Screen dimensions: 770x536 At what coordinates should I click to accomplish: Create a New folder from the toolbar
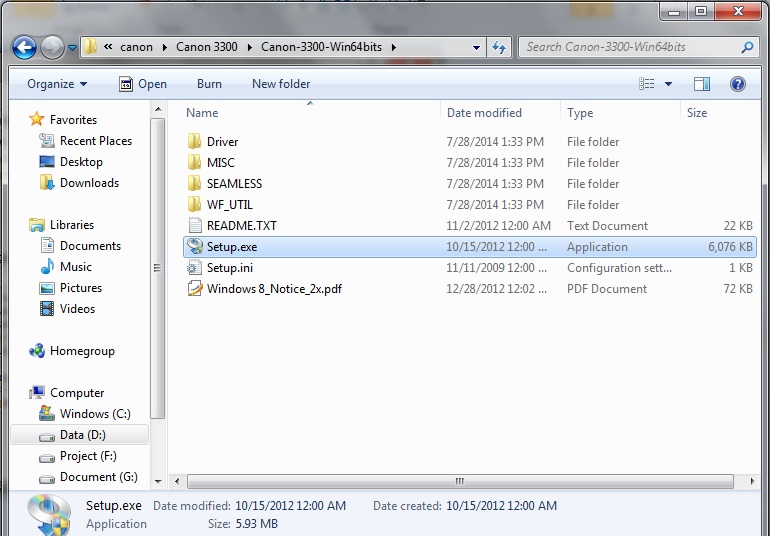coord(281,84)
